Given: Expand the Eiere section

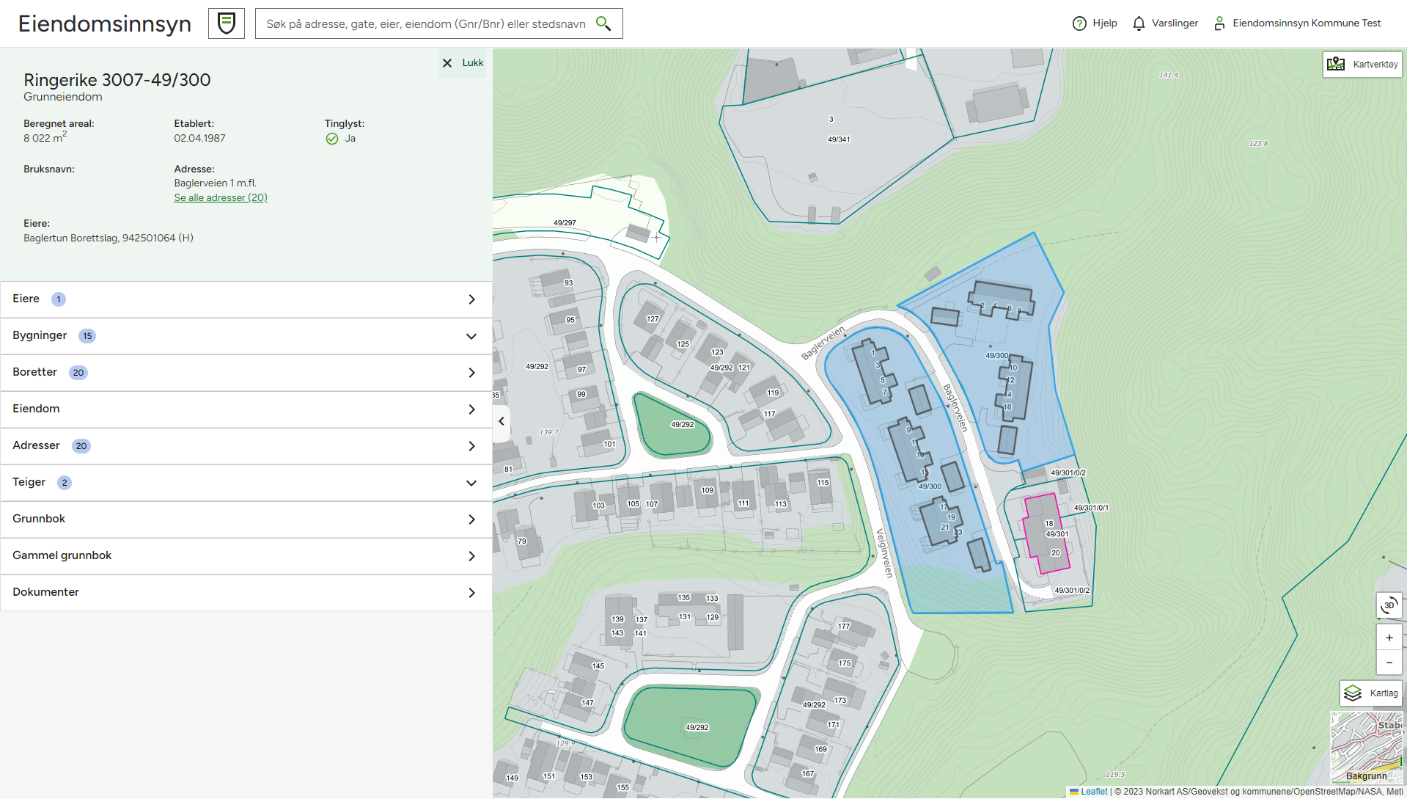Looking at the screenshot, I should point(246,299).
